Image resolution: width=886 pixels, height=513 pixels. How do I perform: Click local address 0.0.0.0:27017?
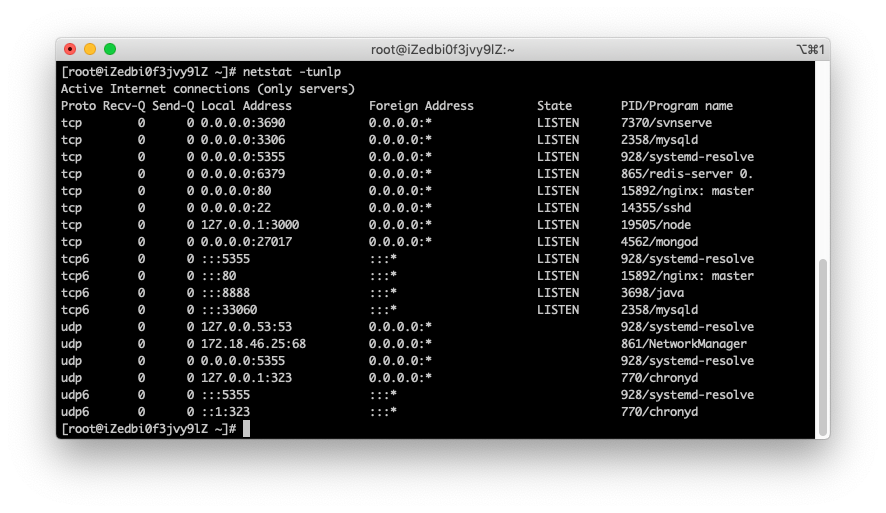click(x=246, y=241)
